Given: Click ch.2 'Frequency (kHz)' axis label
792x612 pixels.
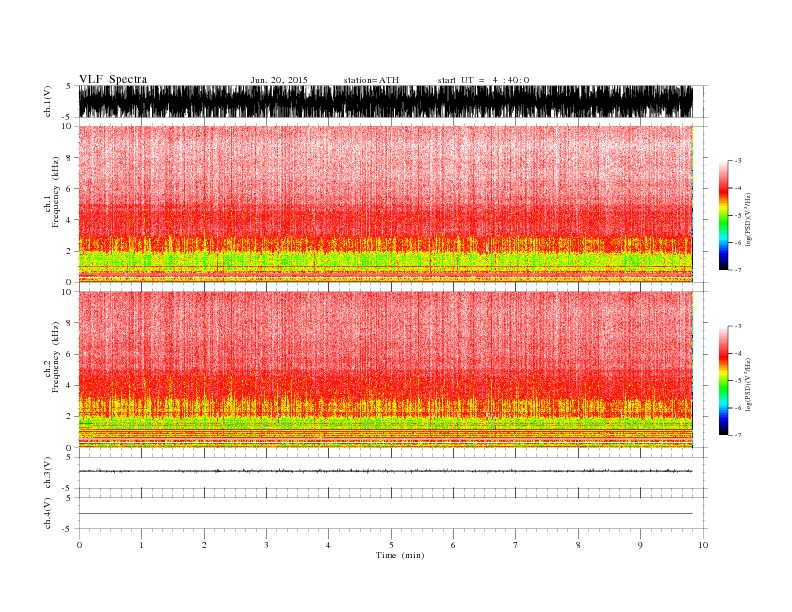Looking at the screenshot, I should [x=56, y=358].
